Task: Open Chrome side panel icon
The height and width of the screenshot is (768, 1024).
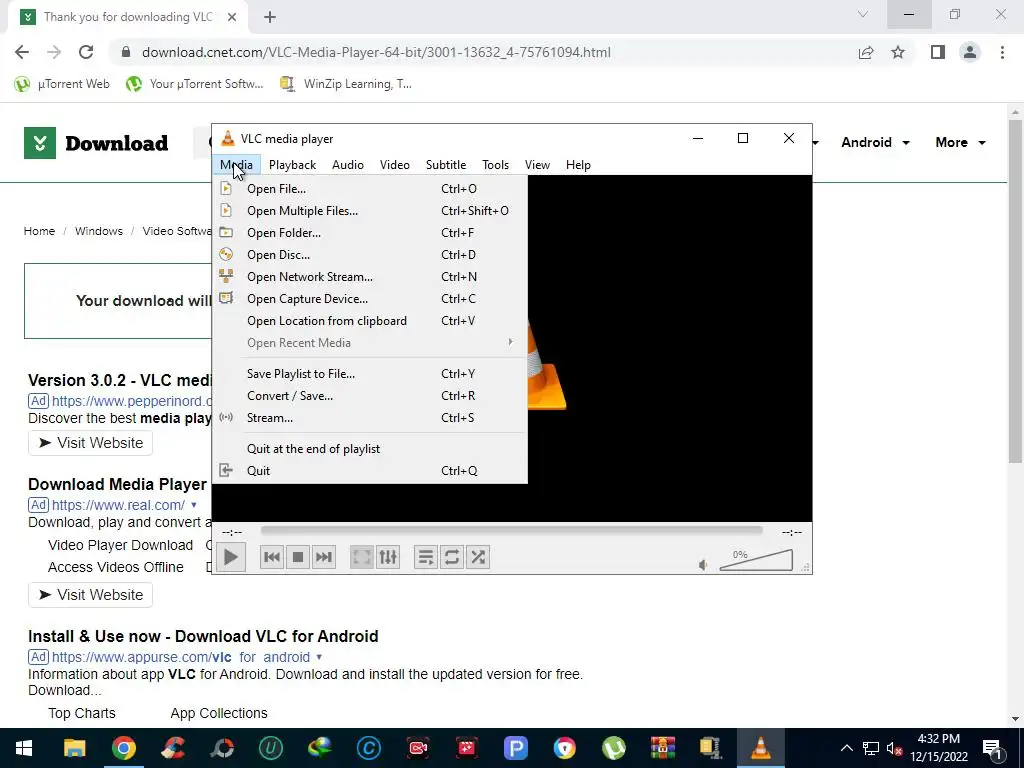Action: pos(938,52)
